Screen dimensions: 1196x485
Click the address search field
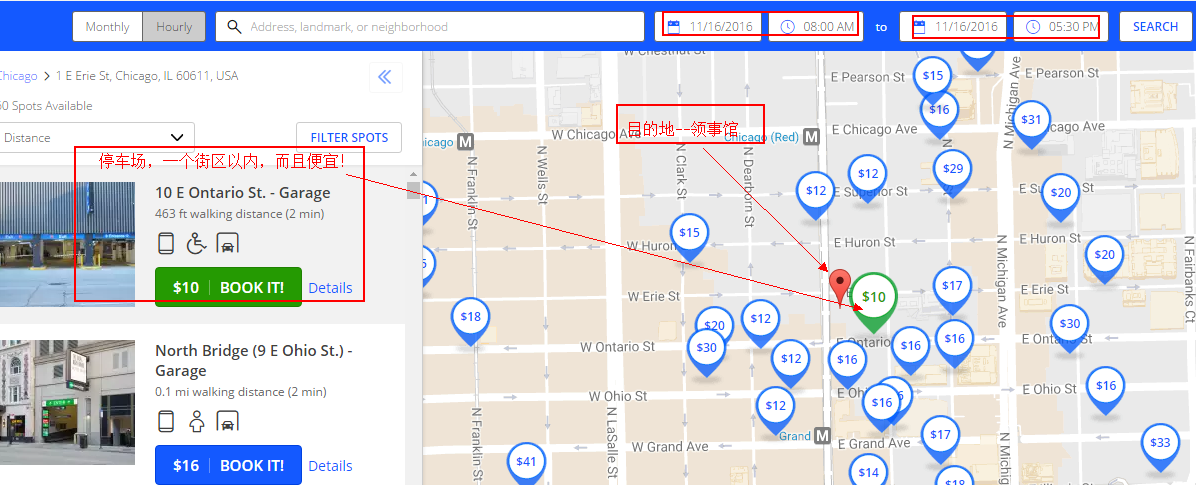coord(430,27)
